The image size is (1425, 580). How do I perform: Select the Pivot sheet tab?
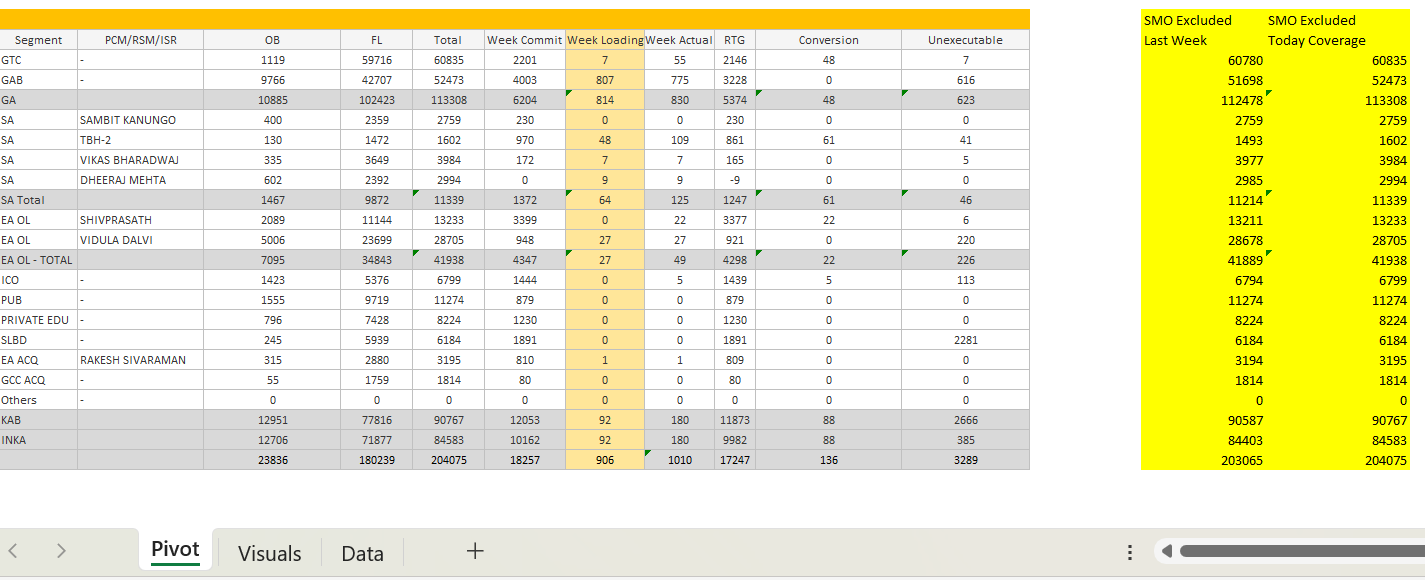175,550
